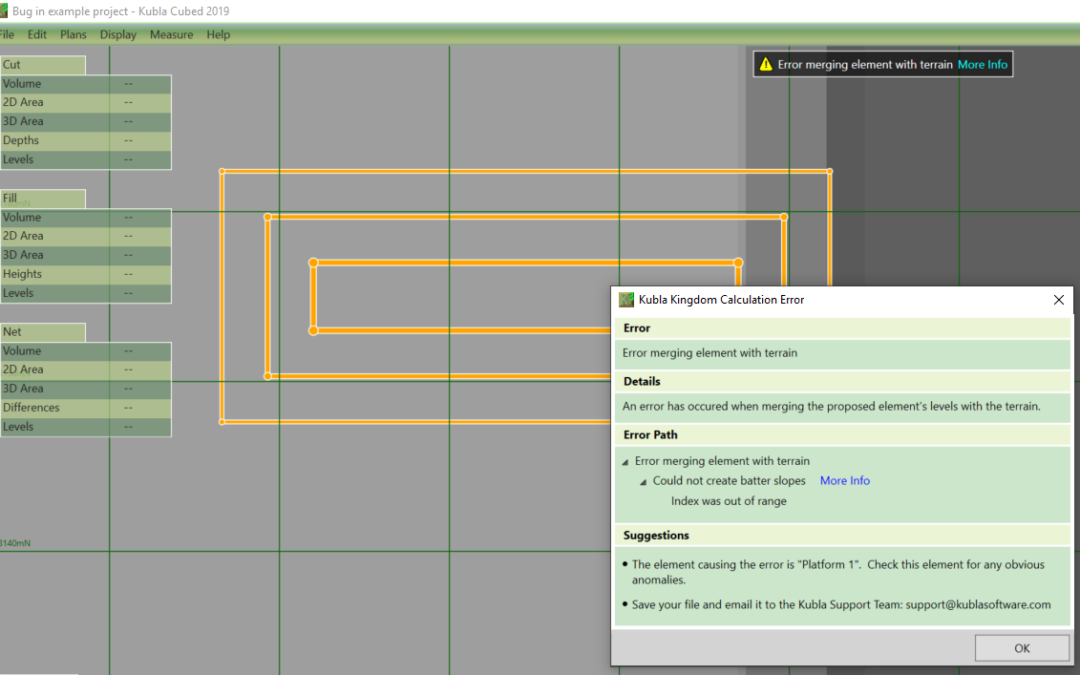Click the 3D Area row in the Cut panel
The height and width of the screenshot is (675, 1080).
pyautogui.click(x=85, y=121)
